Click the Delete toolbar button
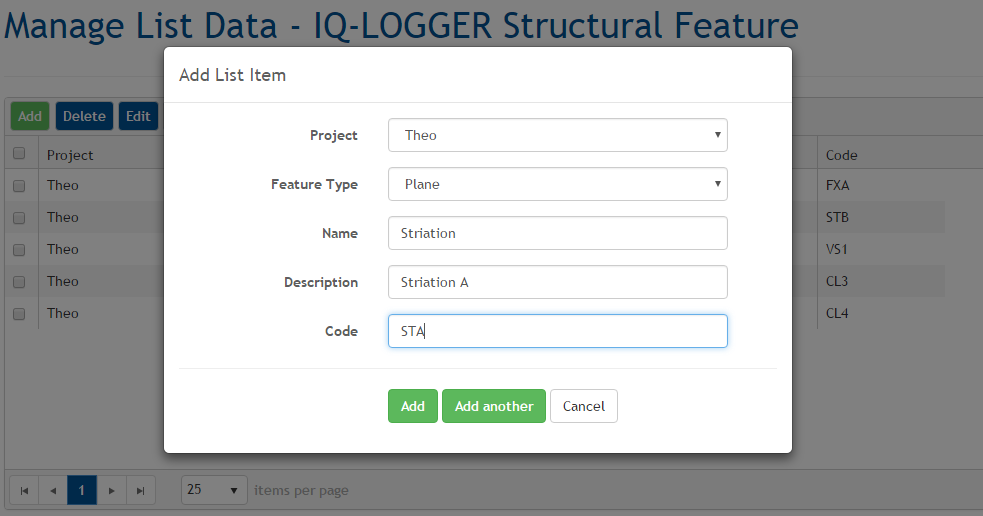 click(84, 116)
